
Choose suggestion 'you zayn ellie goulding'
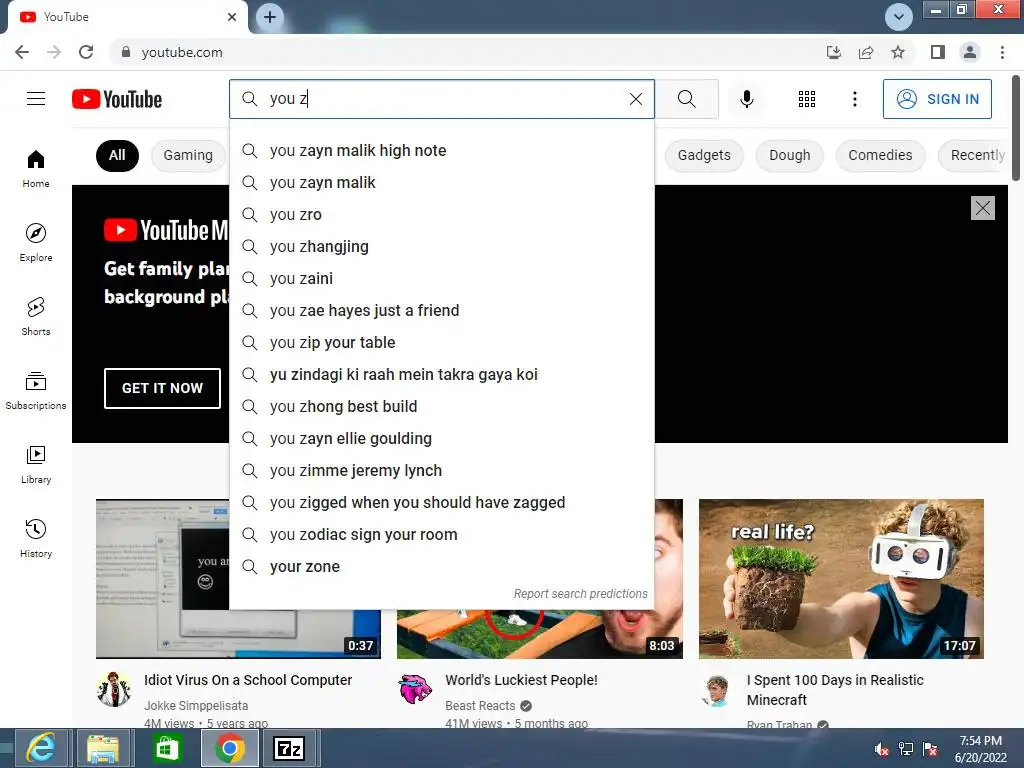point(441,439)
